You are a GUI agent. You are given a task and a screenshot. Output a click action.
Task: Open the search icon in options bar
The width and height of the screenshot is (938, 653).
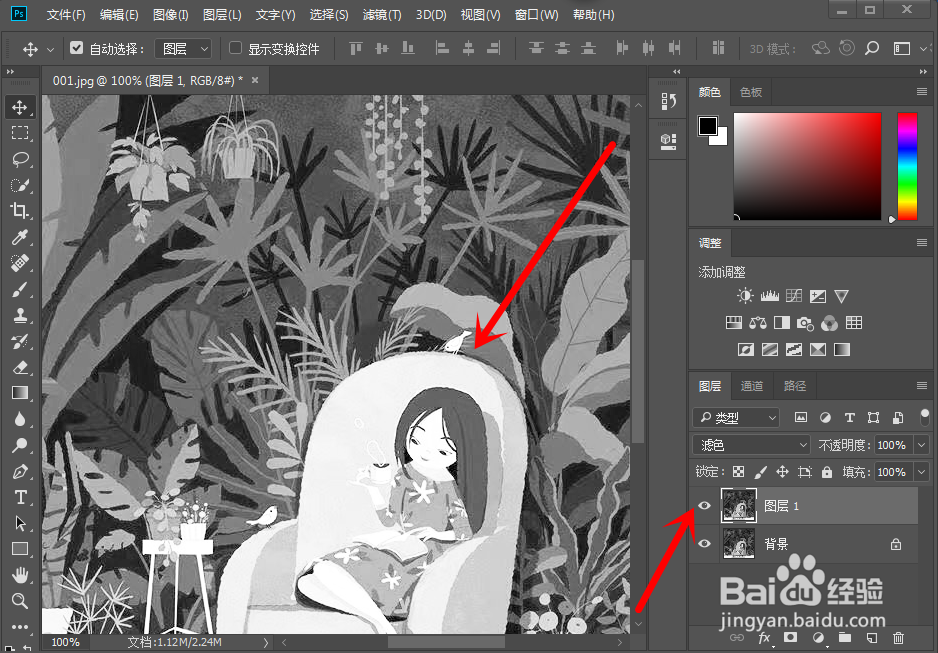tap(872, 48)
